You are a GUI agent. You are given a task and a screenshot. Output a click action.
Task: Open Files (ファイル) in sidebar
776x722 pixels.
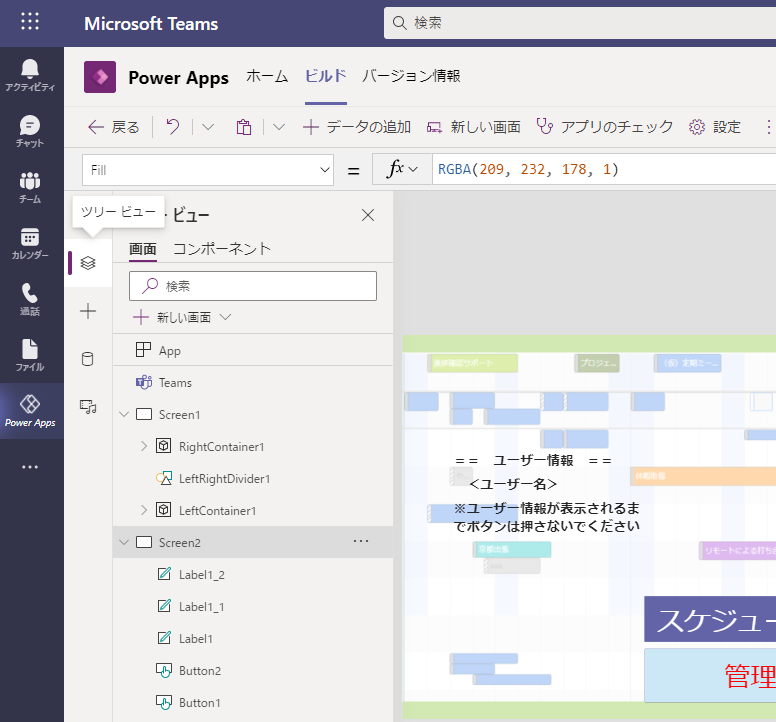[30, 355]
